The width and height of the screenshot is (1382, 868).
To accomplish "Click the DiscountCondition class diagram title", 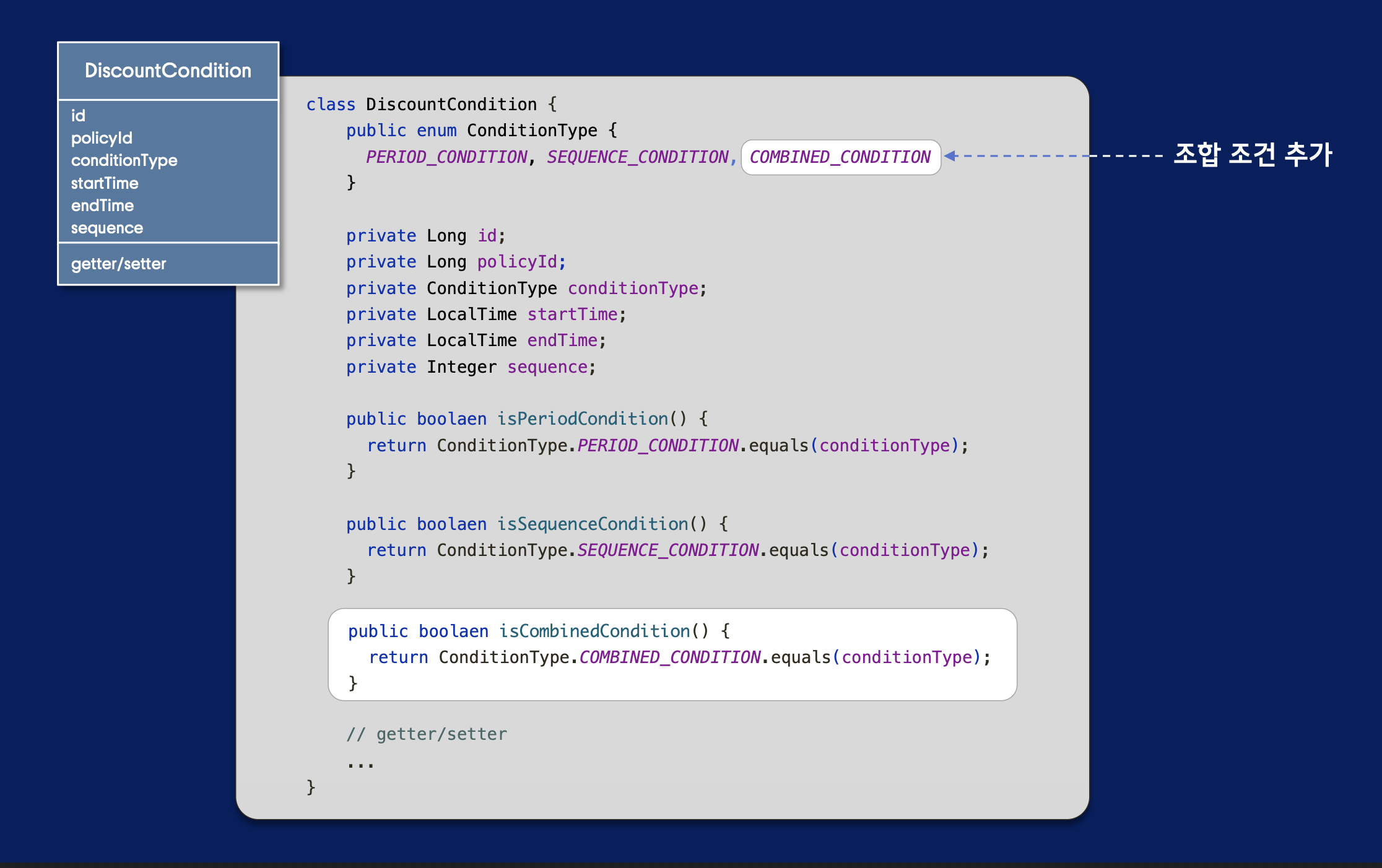I will (168, 71).
